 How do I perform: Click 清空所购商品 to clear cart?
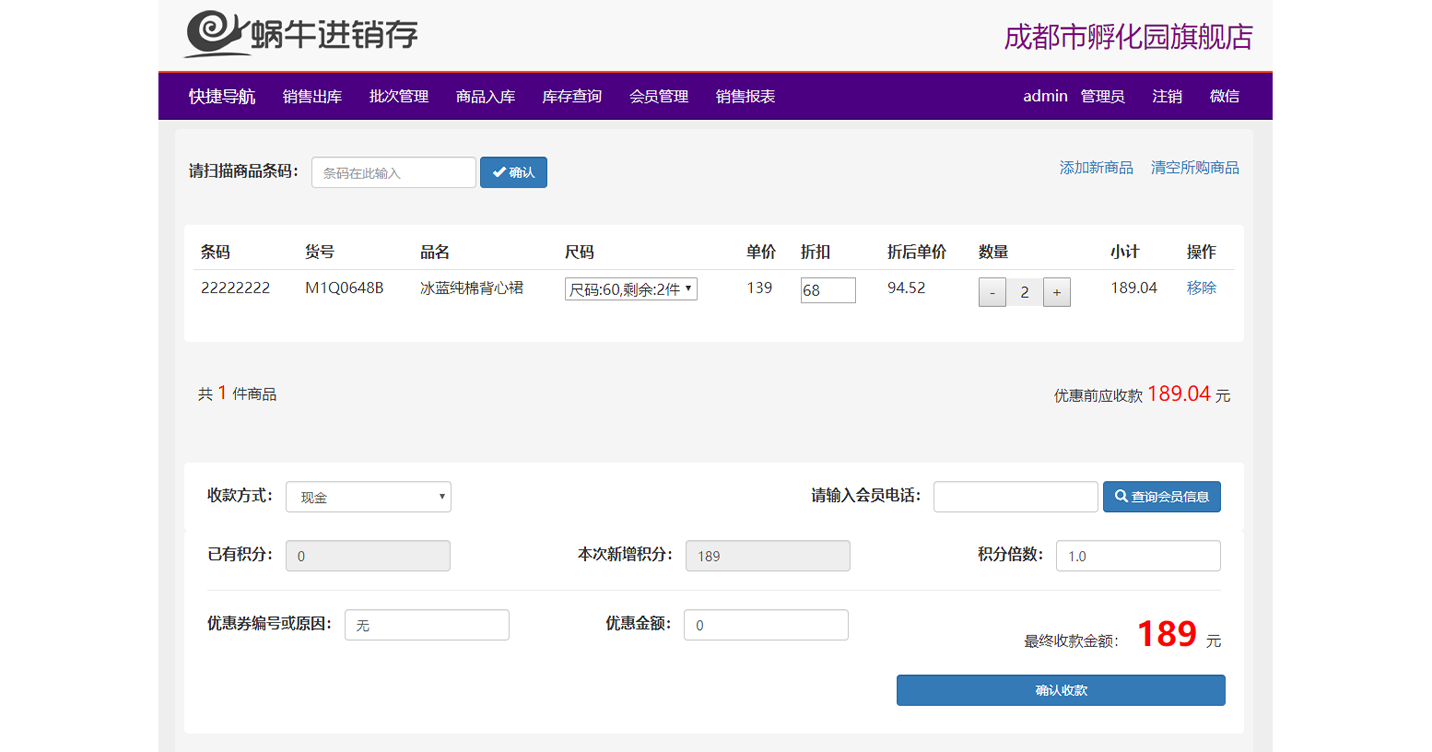[1195, 167]
